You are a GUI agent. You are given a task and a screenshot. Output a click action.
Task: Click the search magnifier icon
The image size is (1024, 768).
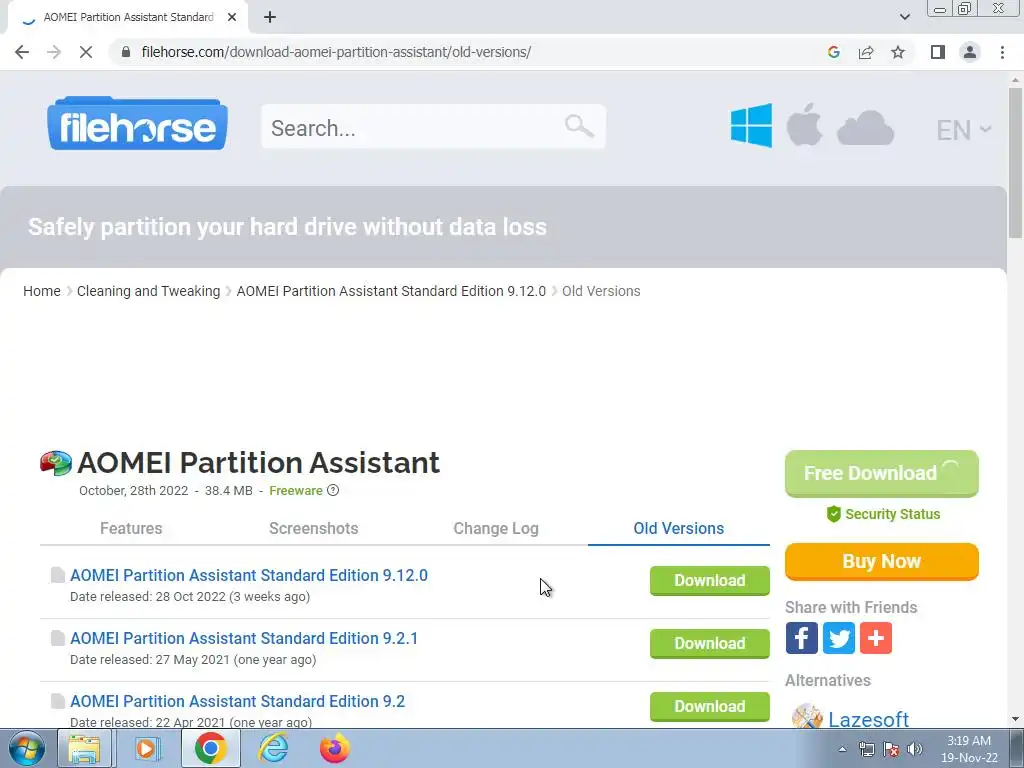(x=579, y=126)
